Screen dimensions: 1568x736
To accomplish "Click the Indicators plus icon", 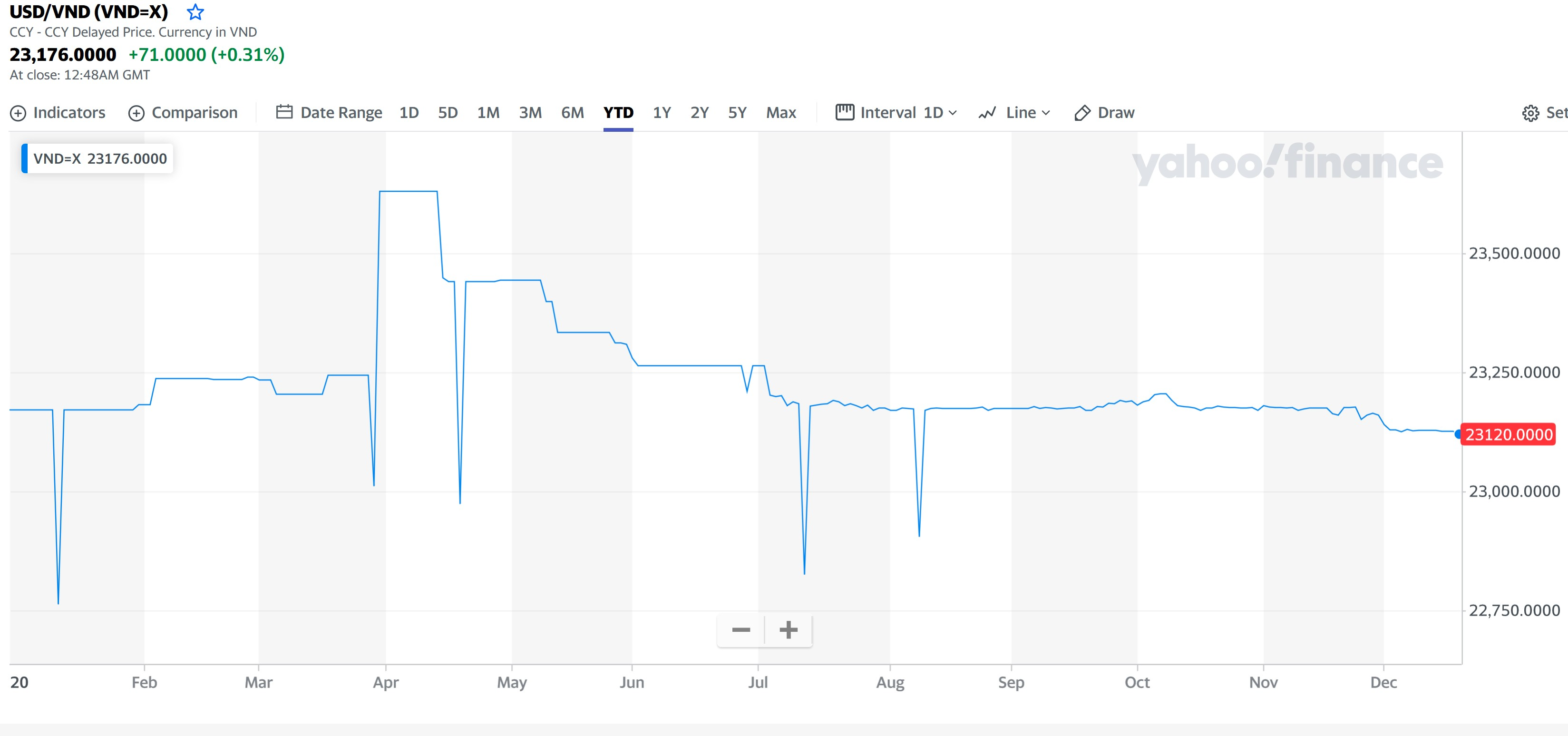I will tap(18, 113).
